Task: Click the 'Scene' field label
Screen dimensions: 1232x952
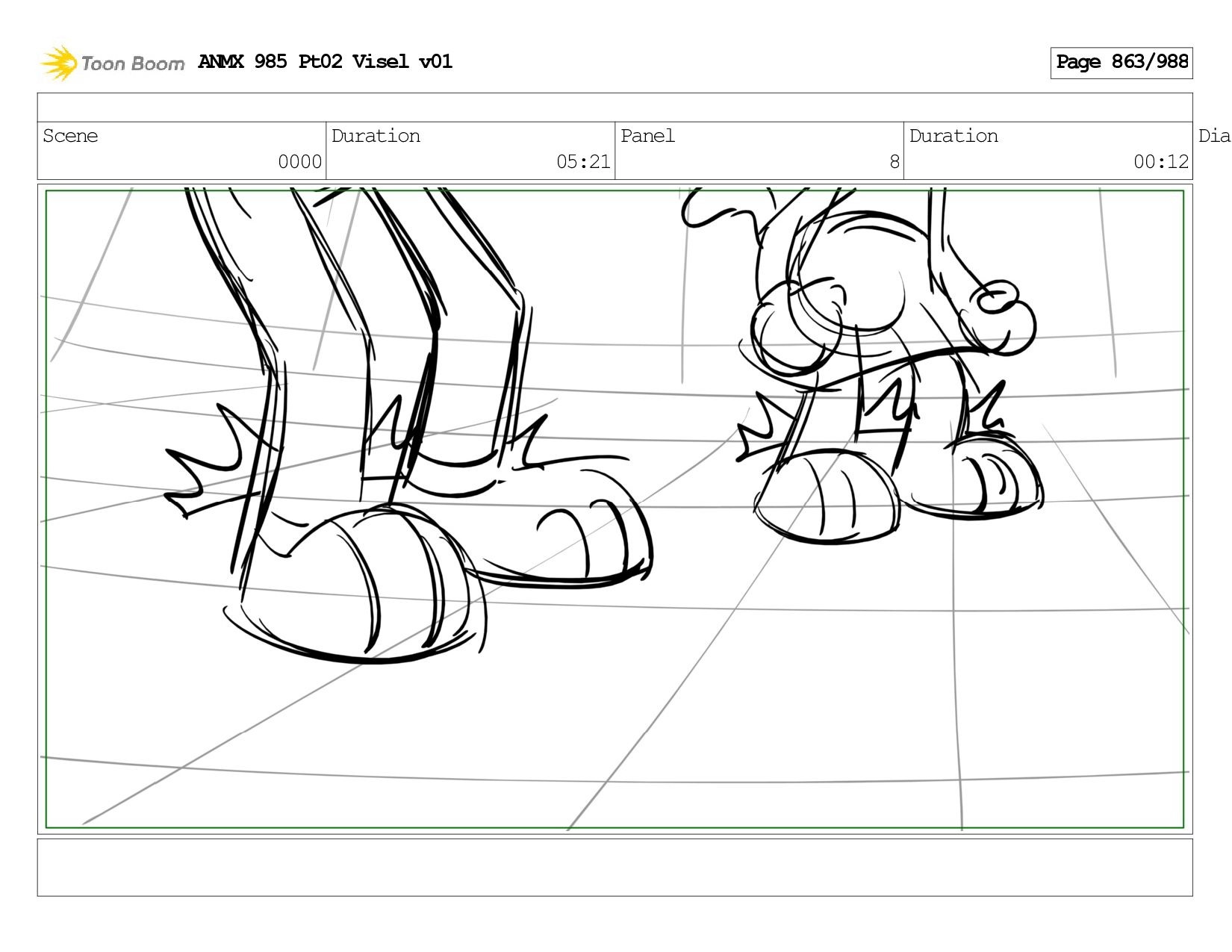Action: (70, 136)
